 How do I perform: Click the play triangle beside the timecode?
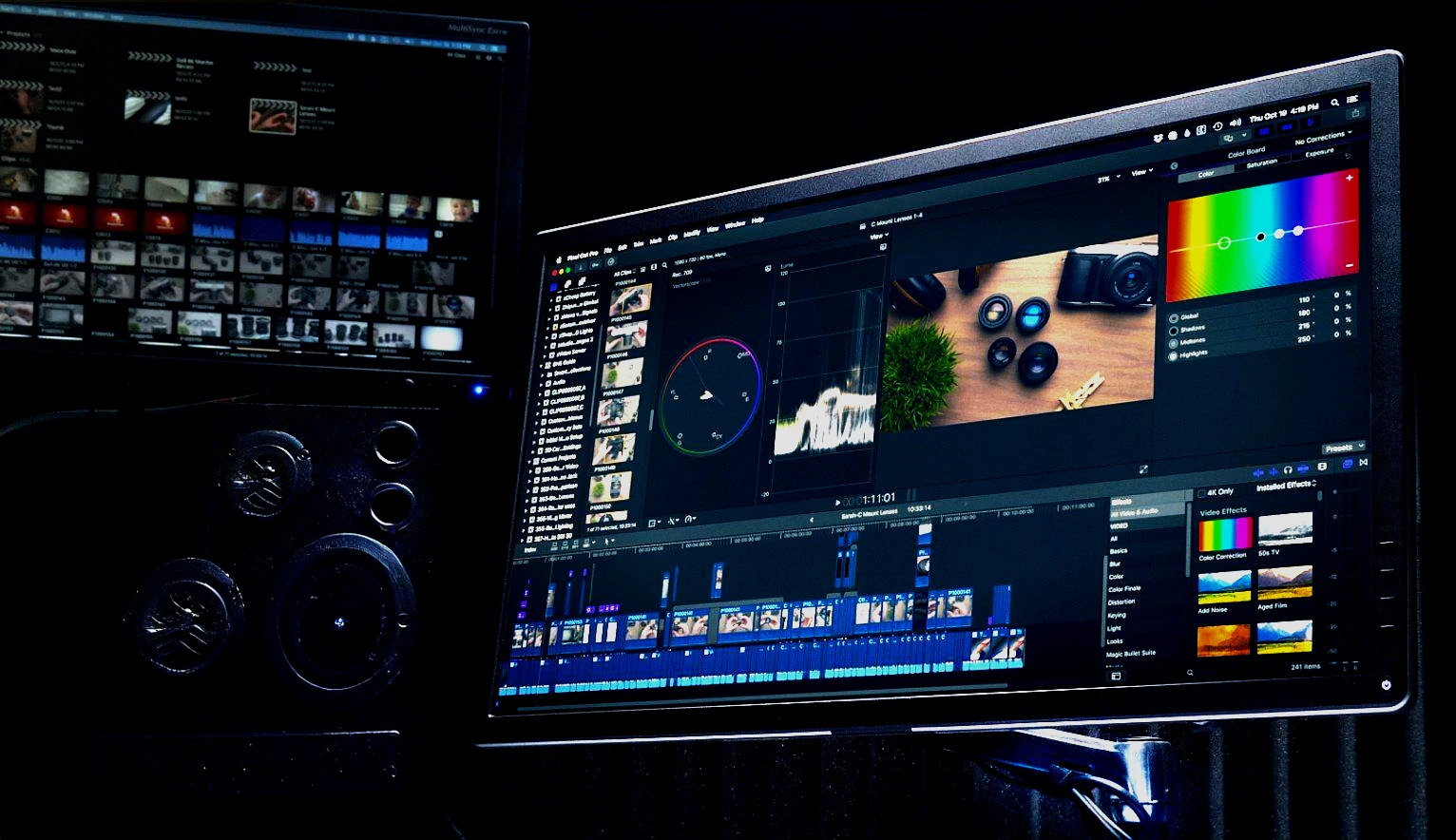click(837, 502)
